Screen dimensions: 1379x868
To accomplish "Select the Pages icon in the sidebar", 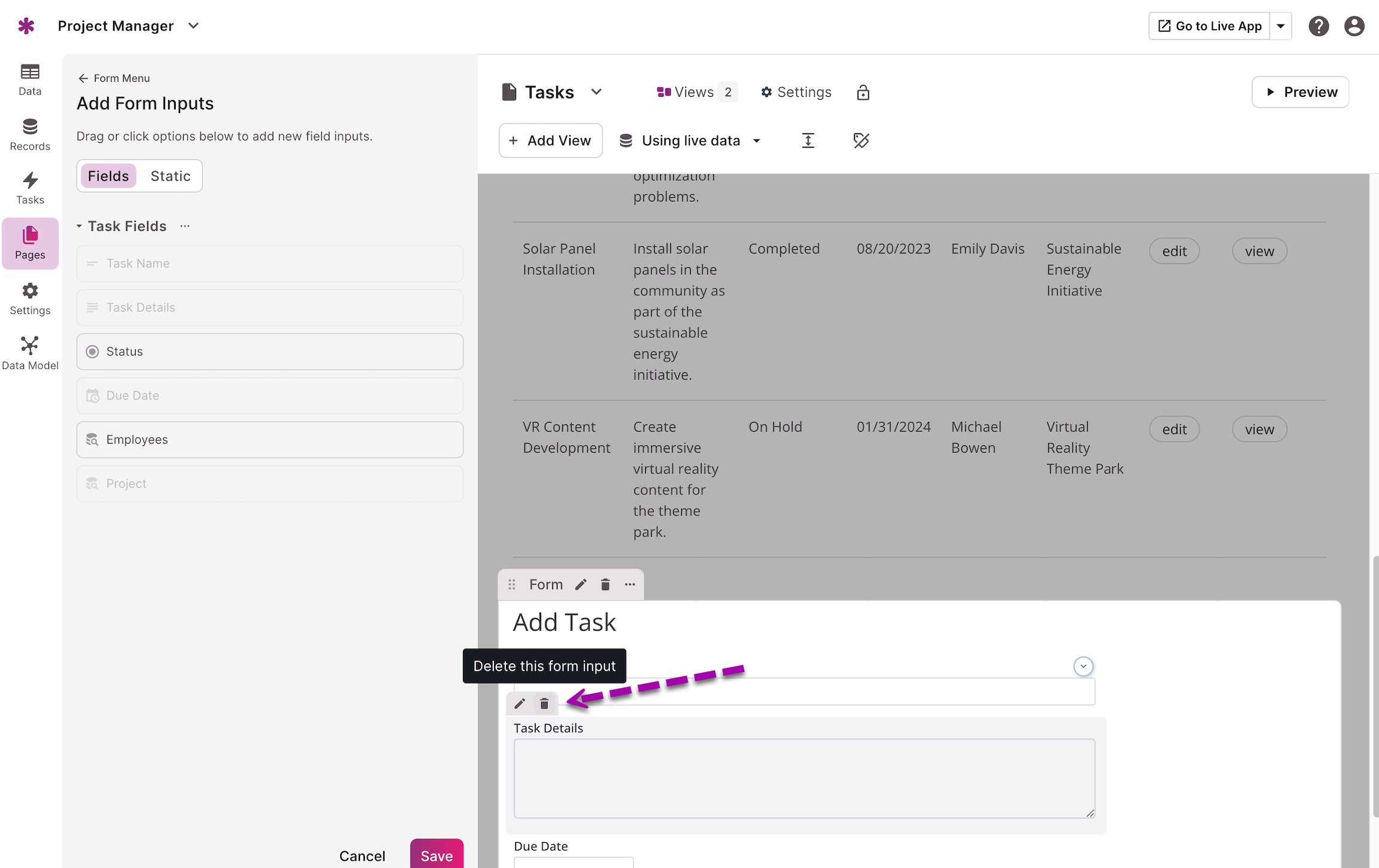I will (x=30, y=242).
